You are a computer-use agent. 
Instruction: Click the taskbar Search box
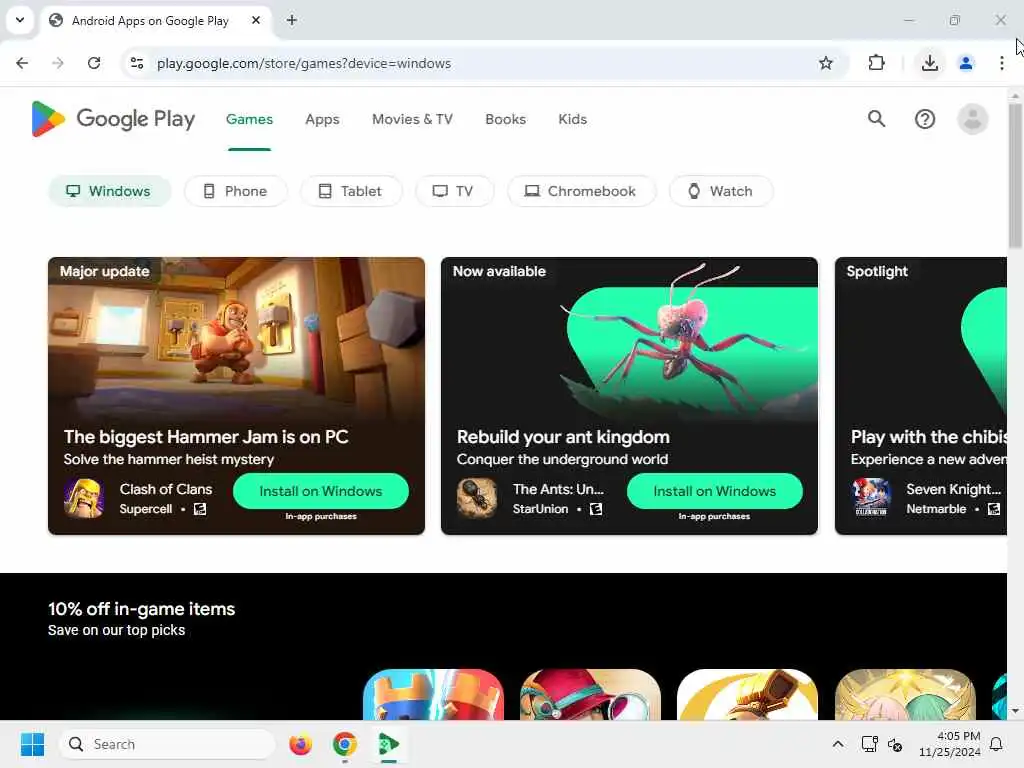[167, 744]
